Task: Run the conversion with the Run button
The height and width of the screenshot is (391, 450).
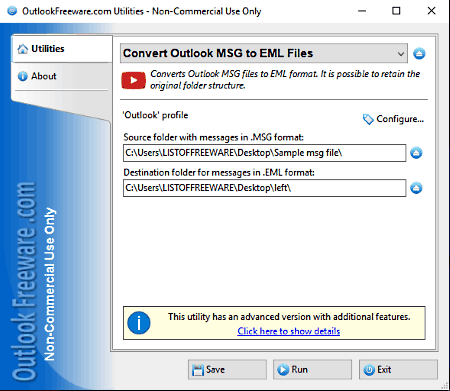Action: pos(312,369)
